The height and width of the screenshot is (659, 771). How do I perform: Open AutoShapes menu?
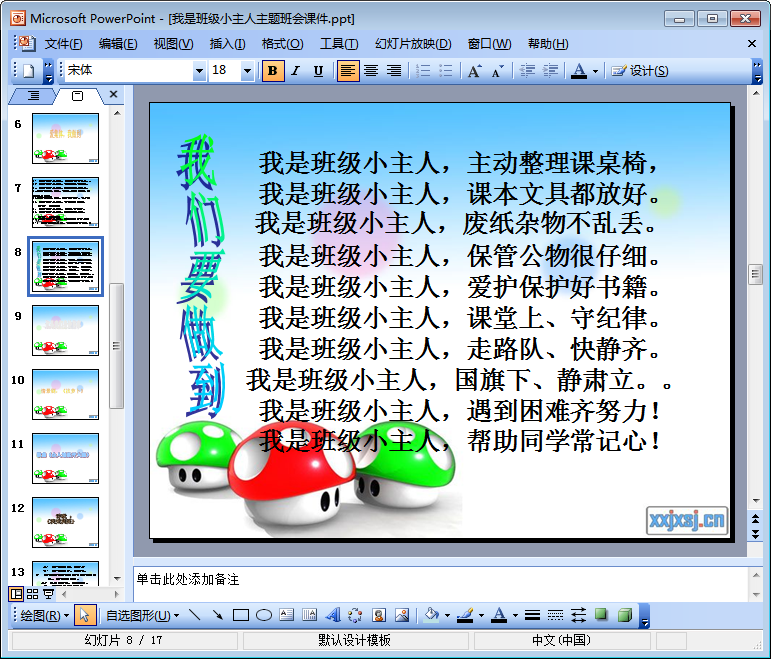click(143, 615)
